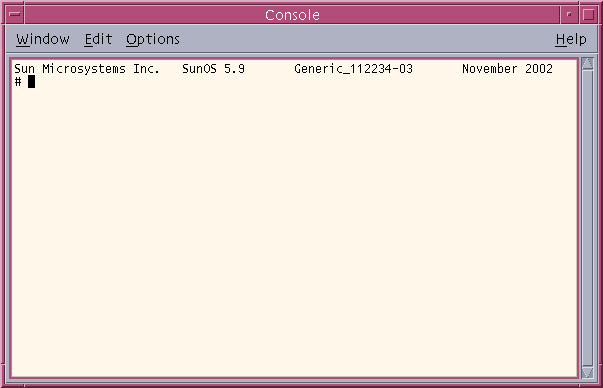Viewport: 603px width, 388px height.
Task: Click the Generic_112234-03 kernel string
Action: click(x=353, y=69)
